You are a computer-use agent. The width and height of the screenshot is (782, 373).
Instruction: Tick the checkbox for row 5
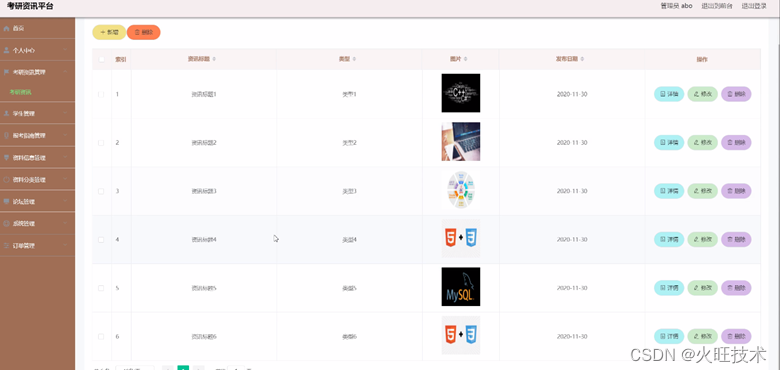tap(101, 288)
